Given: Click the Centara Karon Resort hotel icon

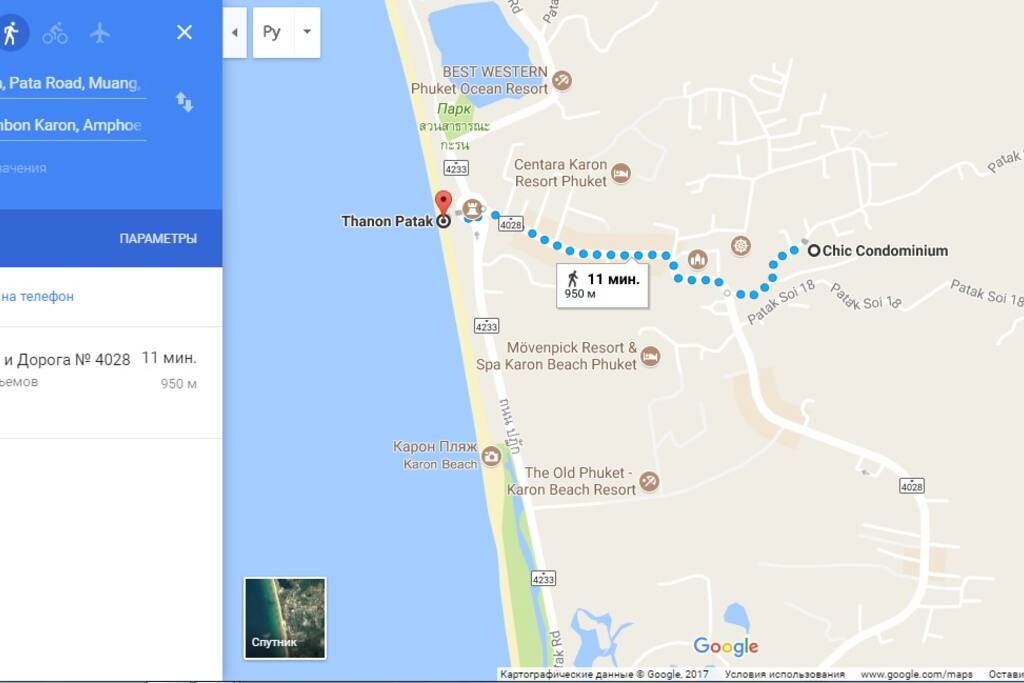Looking at the screenshot, I should pos(620,173).
